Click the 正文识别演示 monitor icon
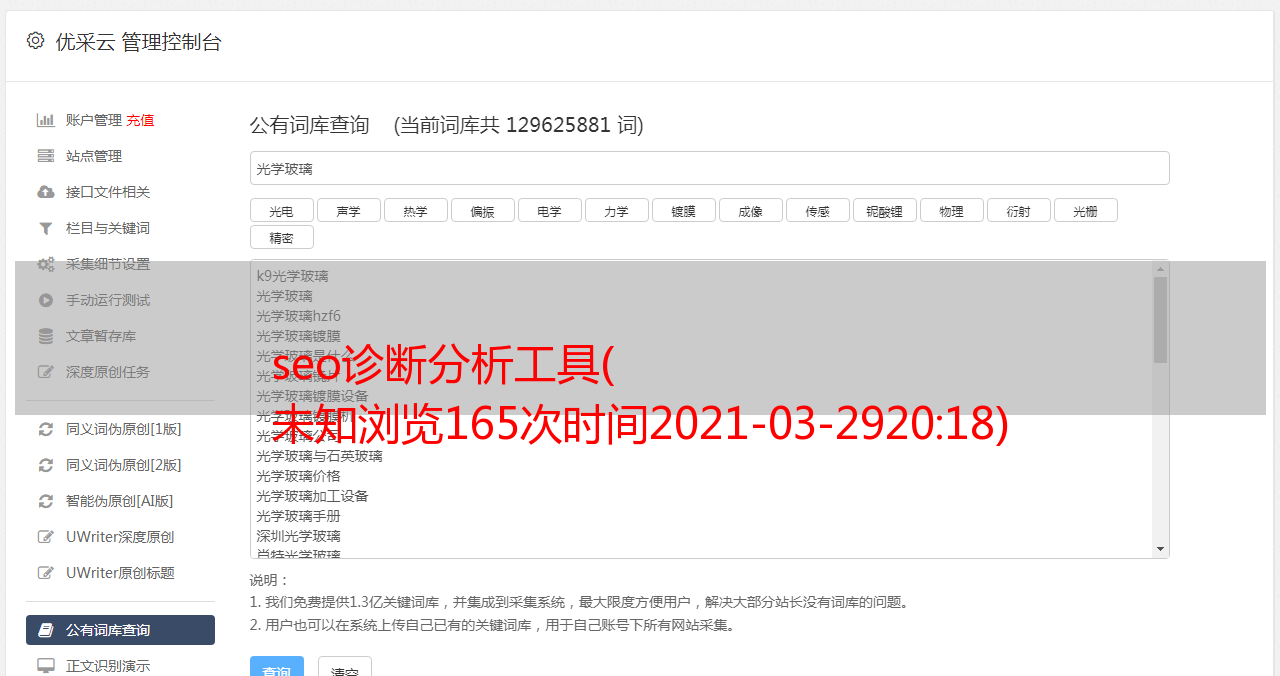Screen dimensions: 1280x676 coord(46,666)
